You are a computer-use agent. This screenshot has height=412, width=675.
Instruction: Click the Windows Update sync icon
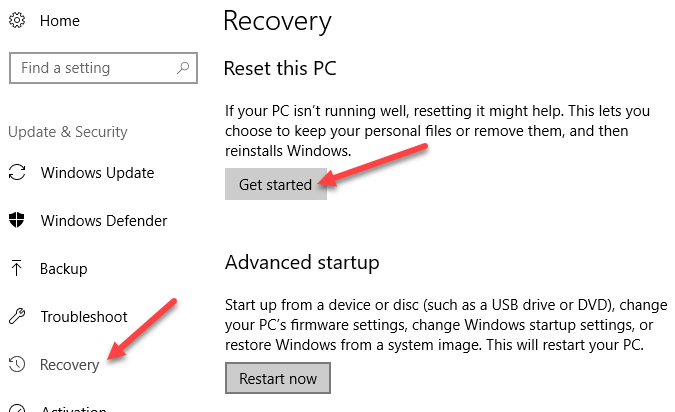[x=16, y=173]
